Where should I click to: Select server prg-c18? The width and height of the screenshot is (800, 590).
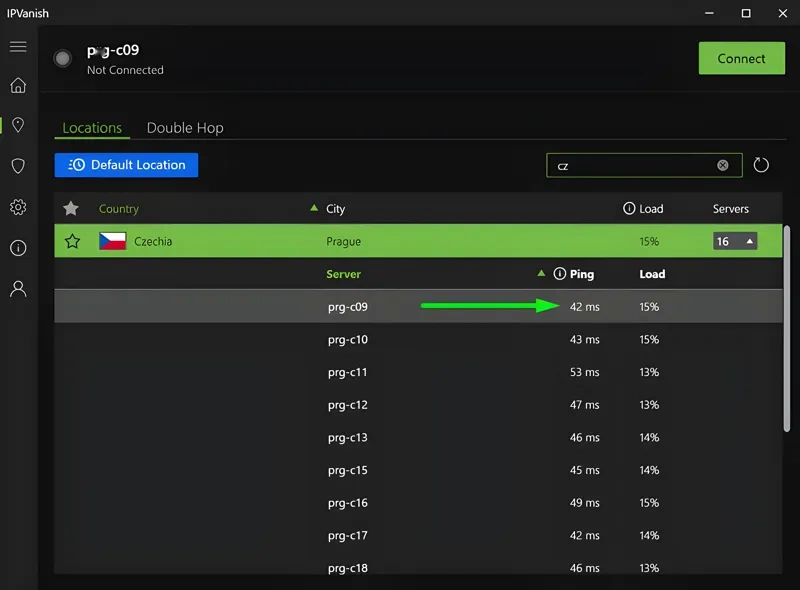click(x=418, y=564)
